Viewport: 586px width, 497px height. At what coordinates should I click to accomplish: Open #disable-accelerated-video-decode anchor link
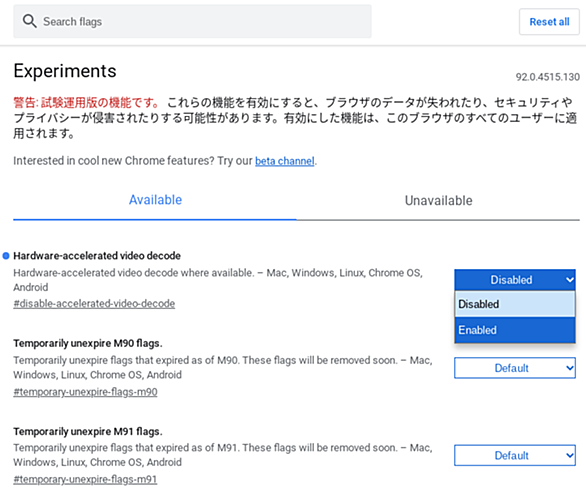pos(94,303)
